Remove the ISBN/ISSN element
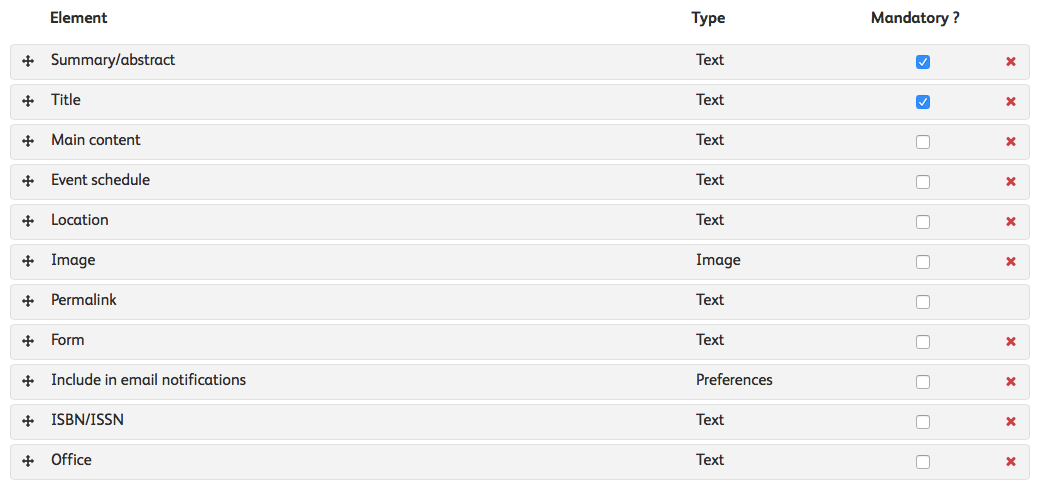Viewport: 1039px width, 492px height. click(x=1011, y=422)
